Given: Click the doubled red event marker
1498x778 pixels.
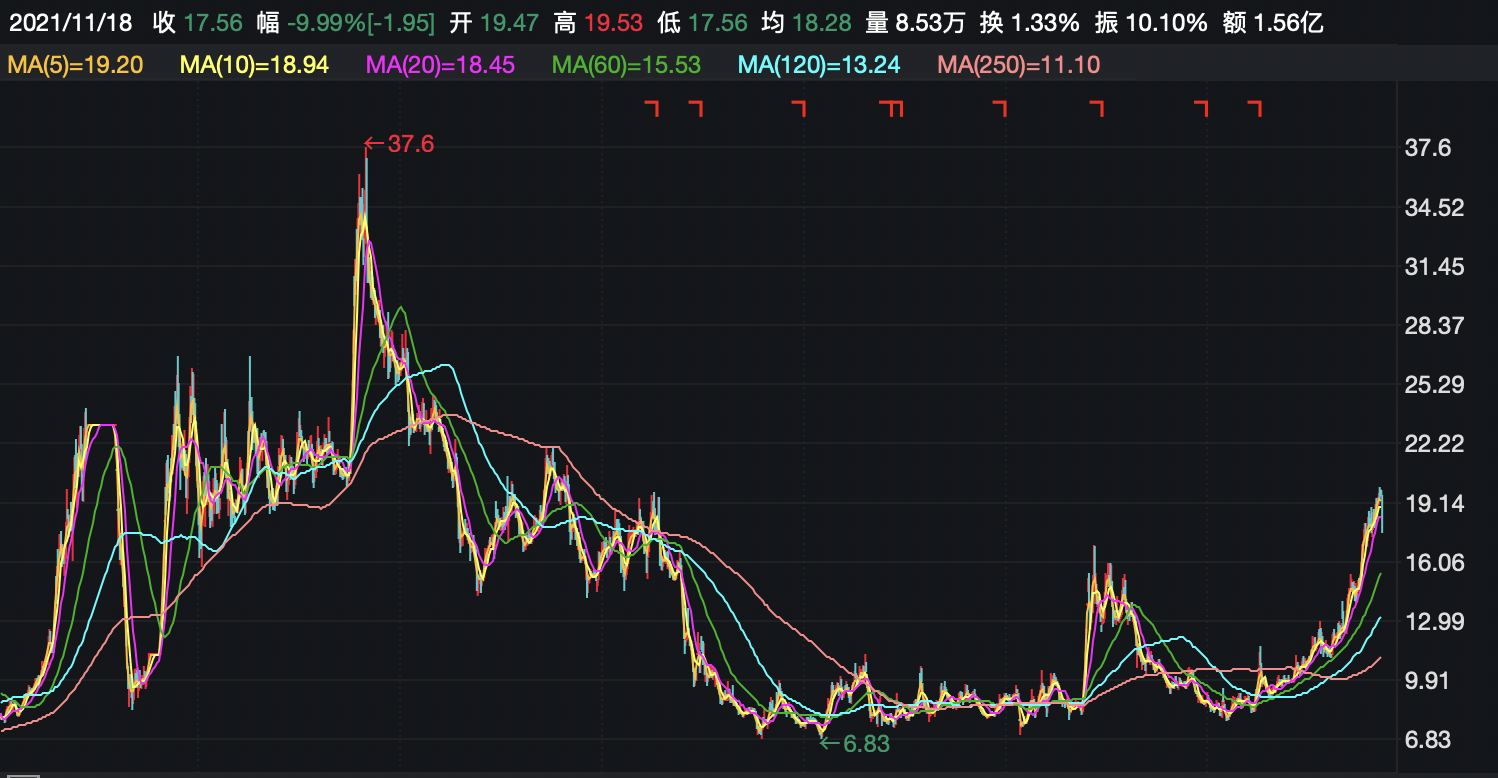Looking at the screenshot, I should pos(892,108).
